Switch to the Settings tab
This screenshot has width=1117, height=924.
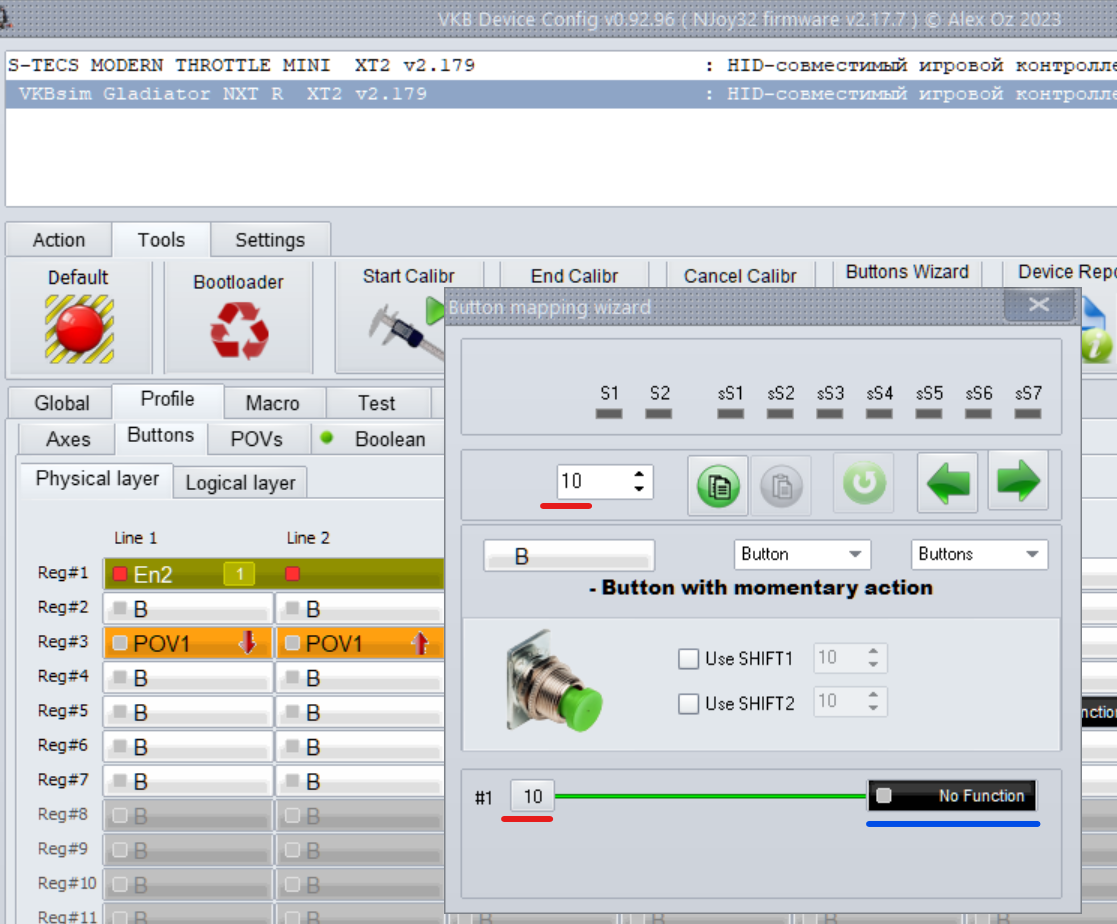[x=270, y=239]
